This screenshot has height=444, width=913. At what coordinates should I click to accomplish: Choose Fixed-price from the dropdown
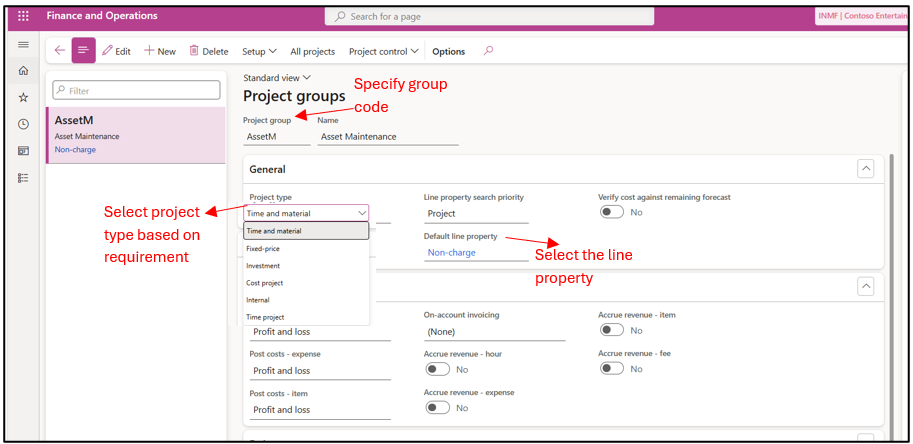306,248
